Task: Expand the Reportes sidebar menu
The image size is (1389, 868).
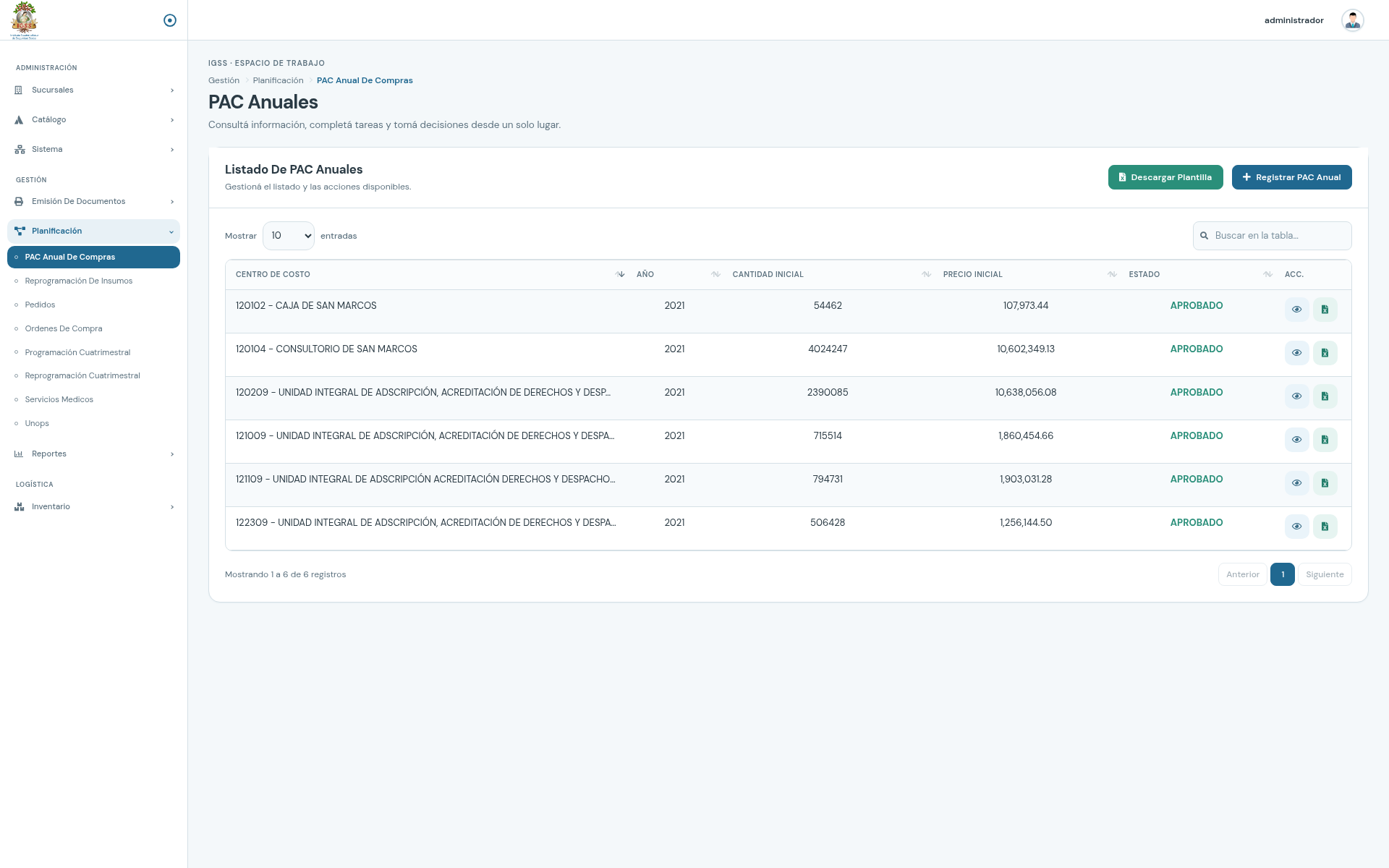Action: point(94,454)
